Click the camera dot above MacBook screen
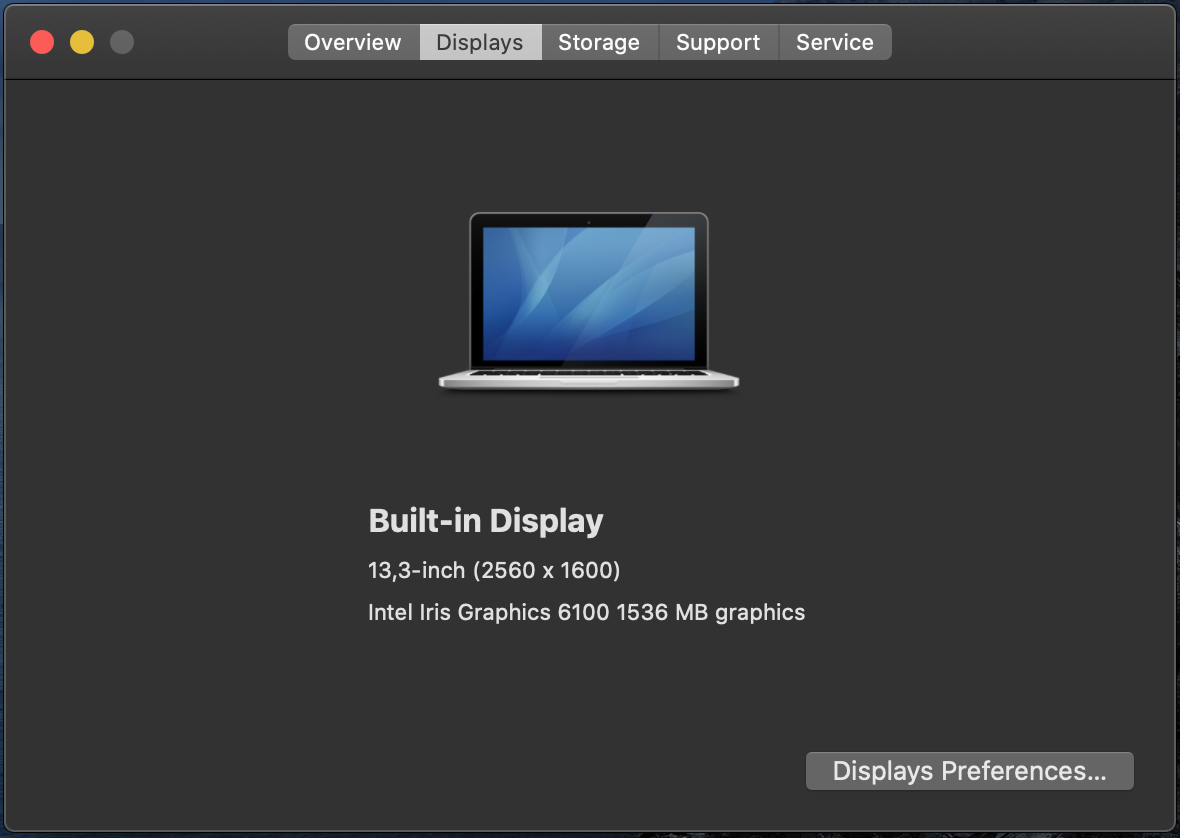 pyautogui.click(x=589, y=221)
